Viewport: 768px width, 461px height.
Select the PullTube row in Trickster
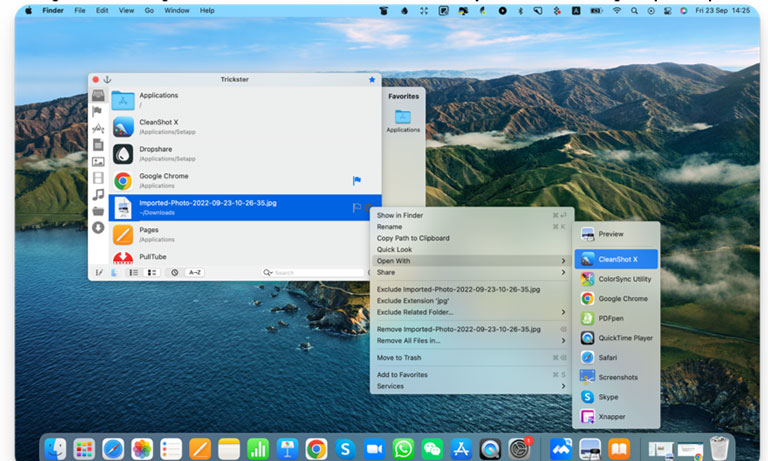click(245, 257)
